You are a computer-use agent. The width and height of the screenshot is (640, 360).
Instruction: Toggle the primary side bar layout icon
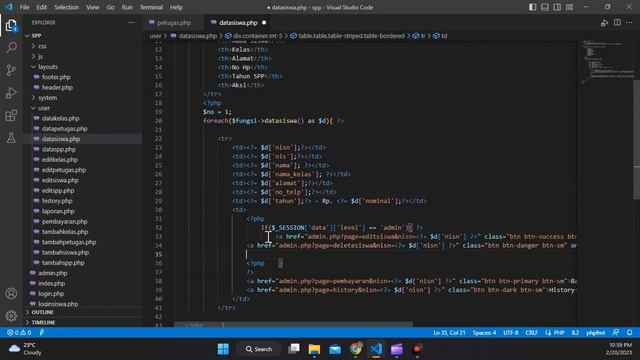532,7
